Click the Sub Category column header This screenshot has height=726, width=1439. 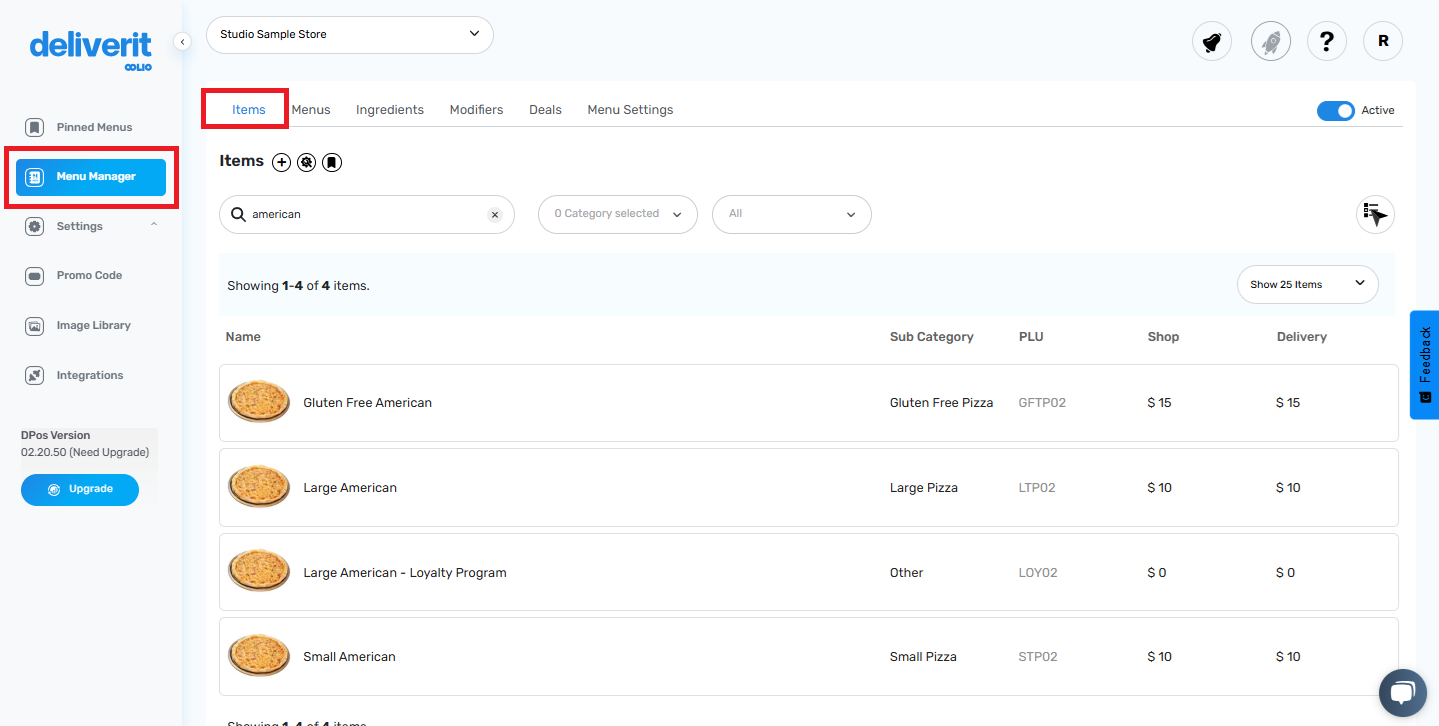[x=931, y=337]
